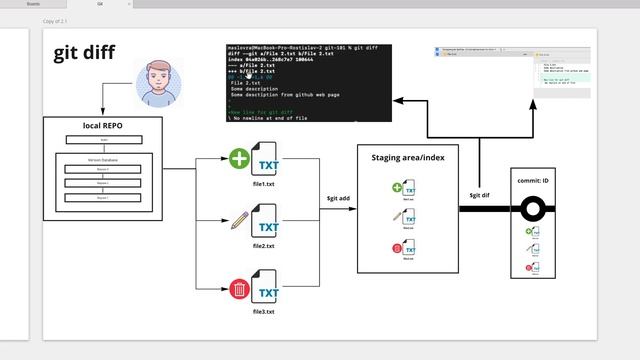Select the commit circle node on timeline

coord(533,209)
